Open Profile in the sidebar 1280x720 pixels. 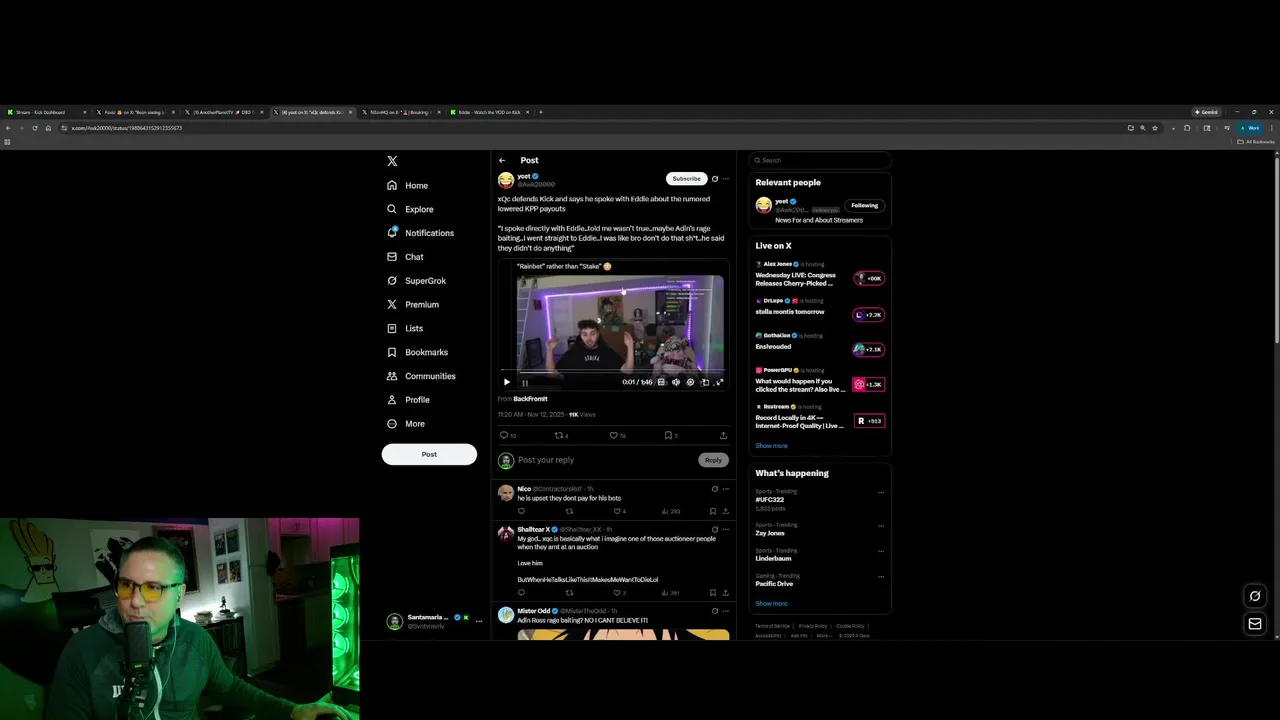pos(408,400)
